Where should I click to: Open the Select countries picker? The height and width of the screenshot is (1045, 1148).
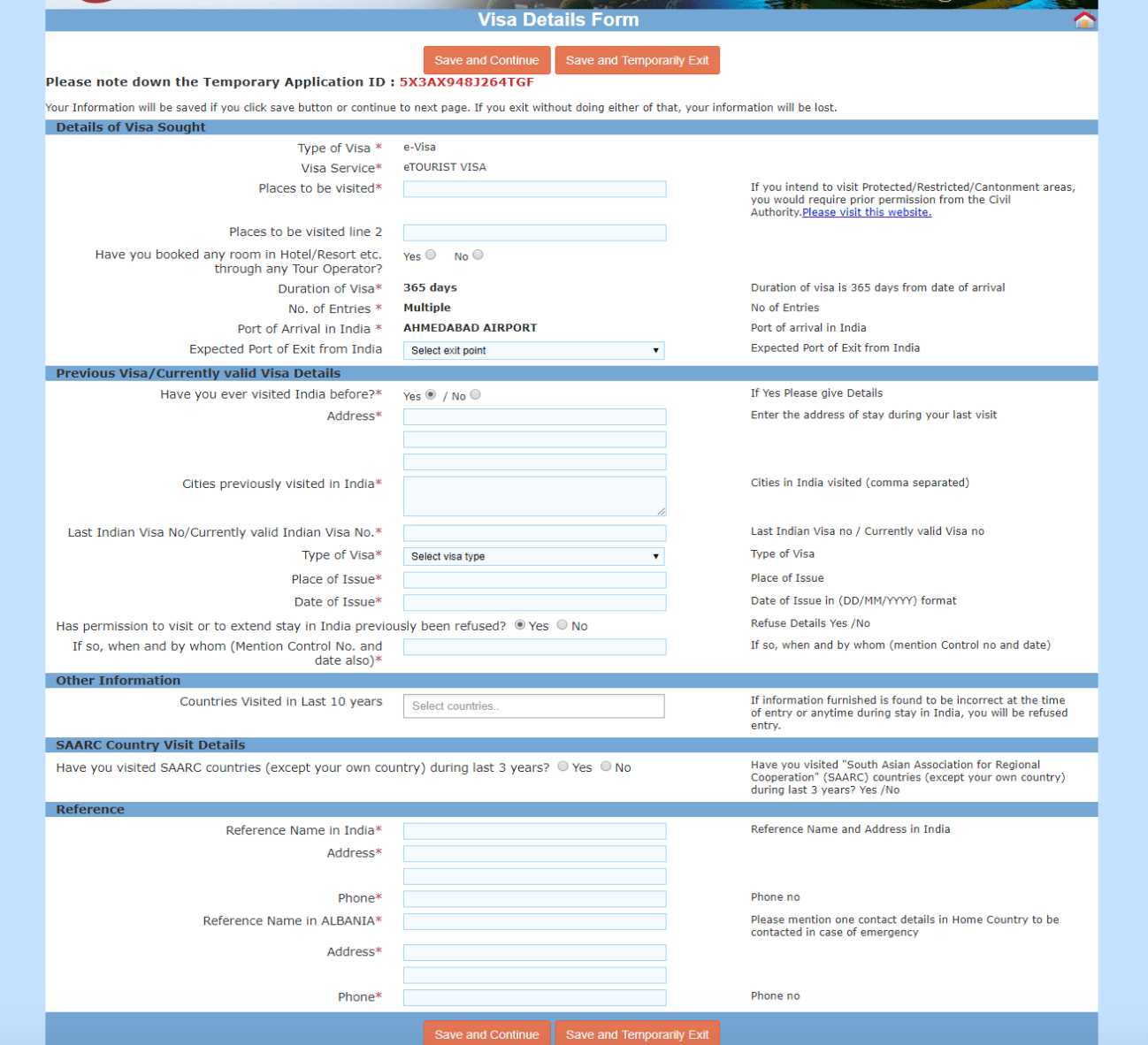(x=533, y=706)
